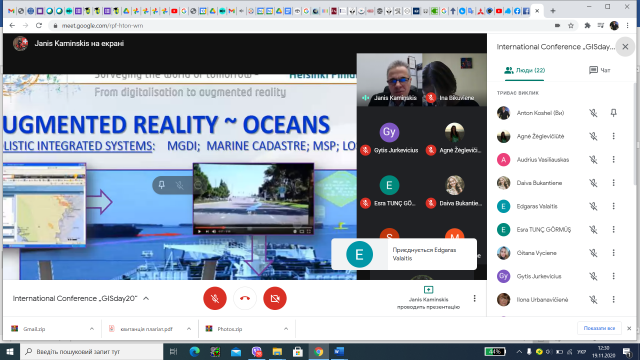The height and width of the screenshot is (360, 640).
Task: Expand options for Gmail.zip download
Action: tap(91, 329)
